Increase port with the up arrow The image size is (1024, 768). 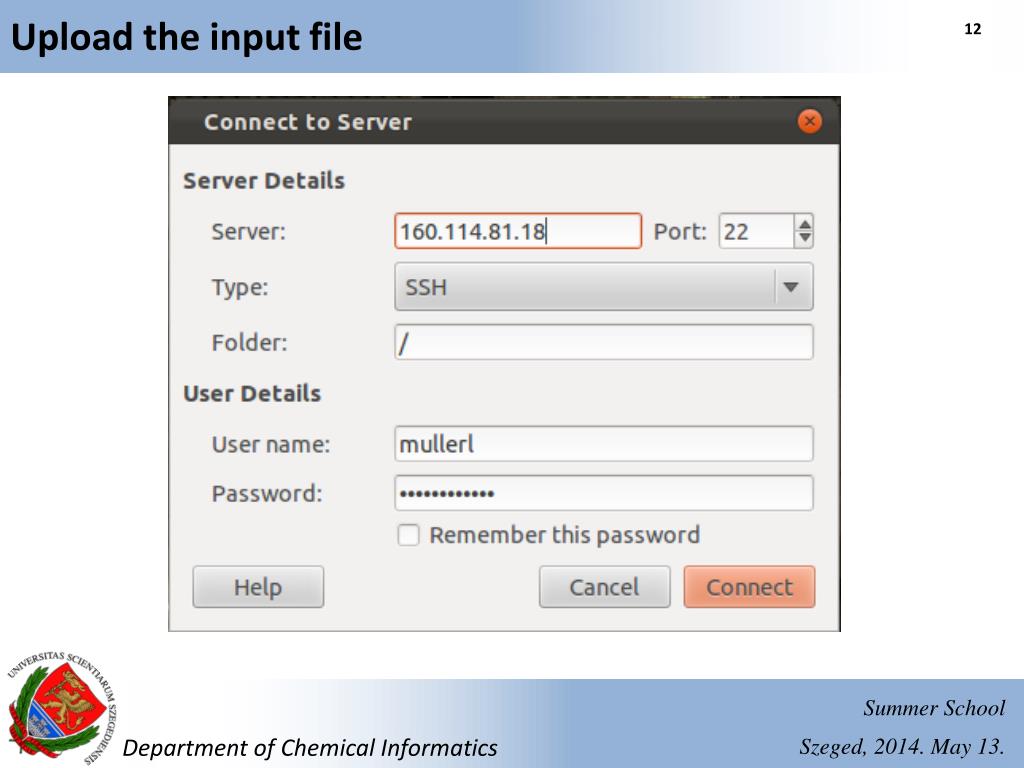(804, 224)
